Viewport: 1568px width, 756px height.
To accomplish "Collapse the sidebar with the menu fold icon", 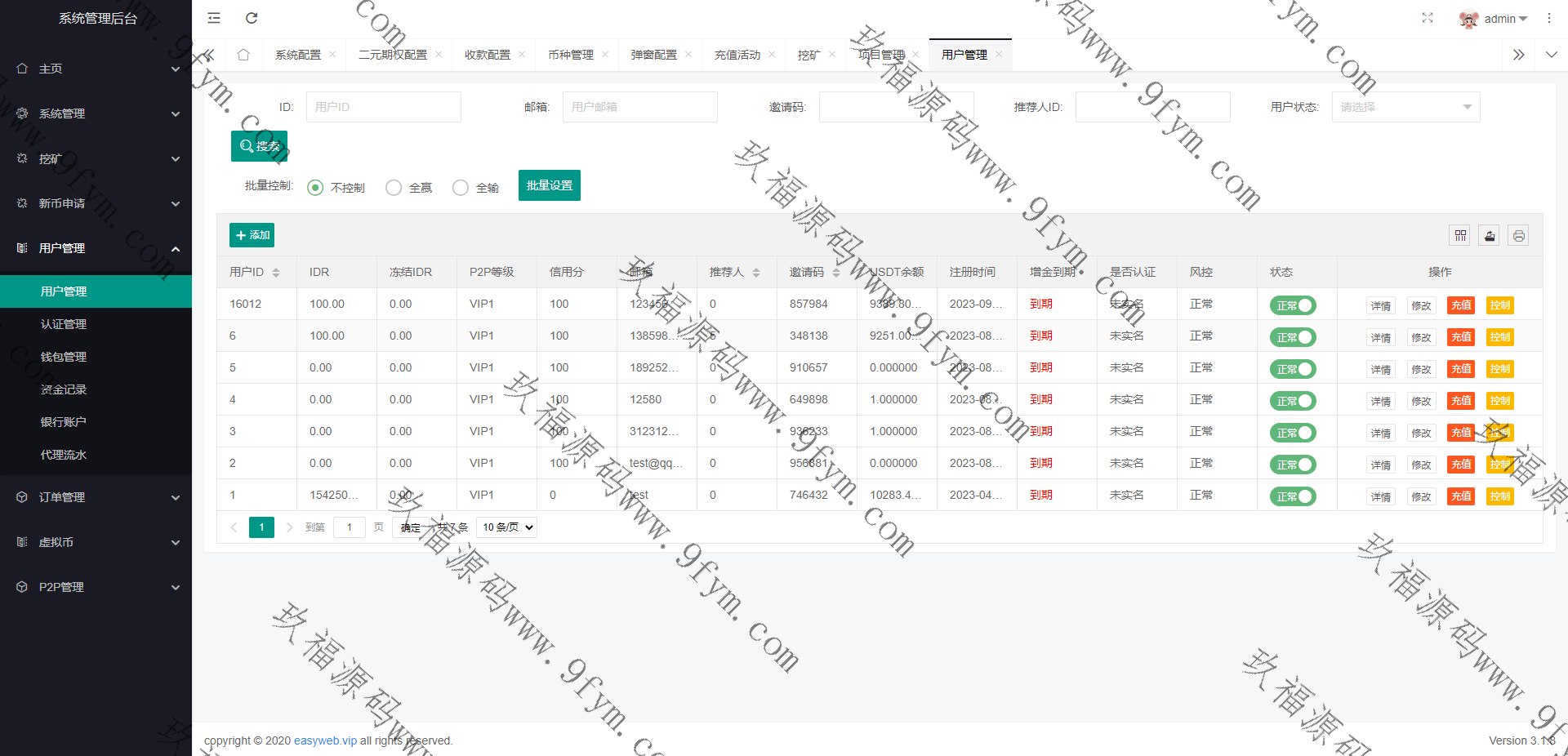I will pyautogui.click(x=214, y=18).
